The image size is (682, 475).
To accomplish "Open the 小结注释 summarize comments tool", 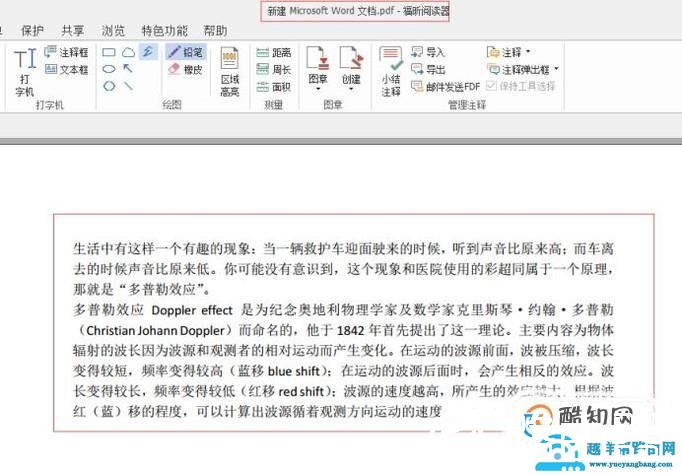I will (x=391, y=72).
